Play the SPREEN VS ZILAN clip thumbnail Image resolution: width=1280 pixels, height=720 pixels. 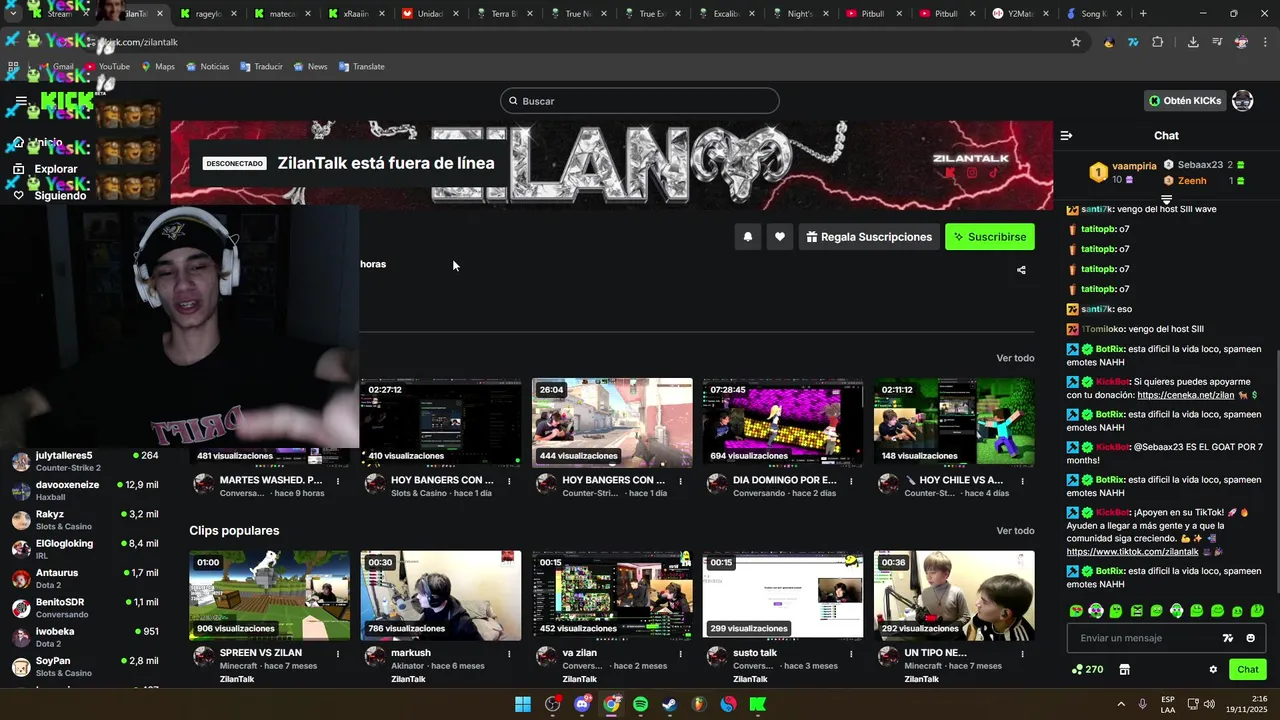pos(270,595)
